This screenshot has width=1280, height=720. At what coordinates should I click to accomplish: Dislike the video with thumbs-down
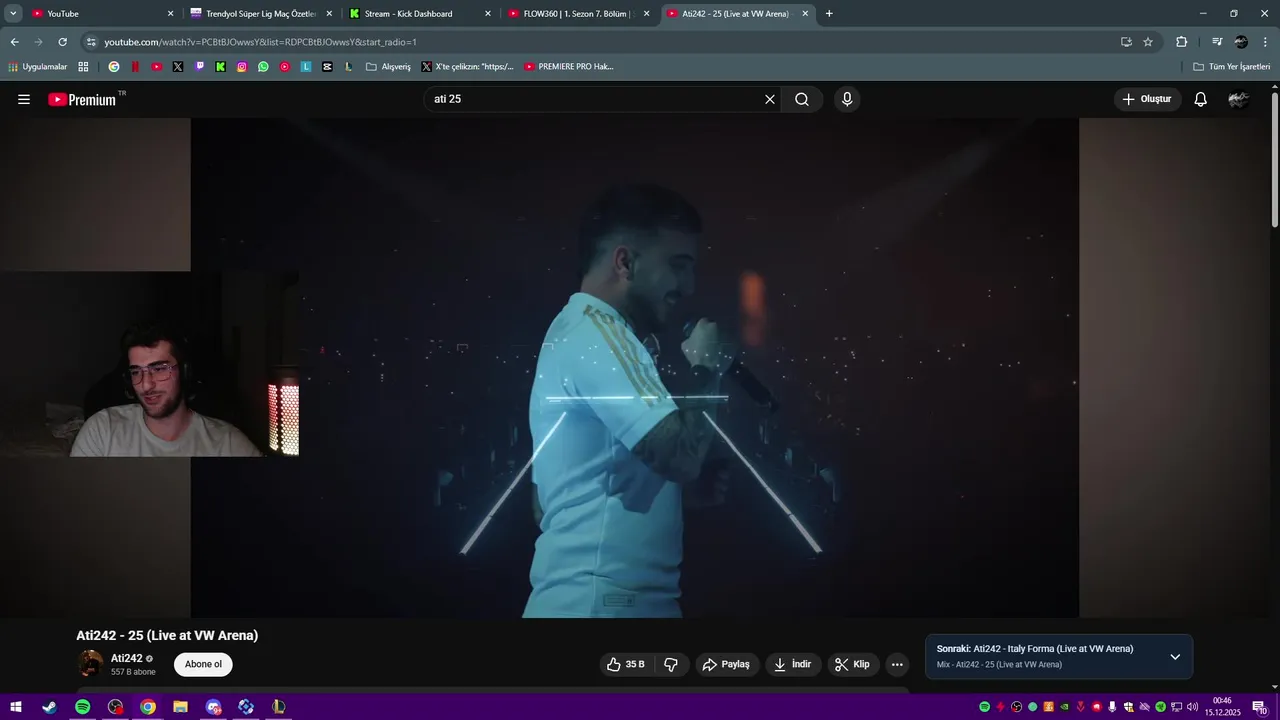point(671,664)
